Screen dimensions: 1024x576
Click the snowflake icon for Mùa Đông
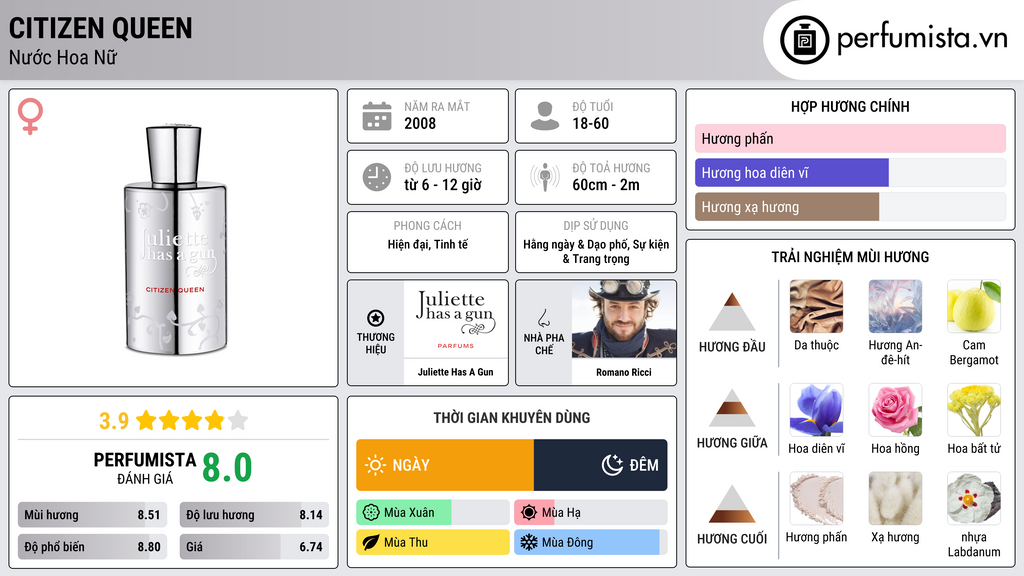pos(529,542)
